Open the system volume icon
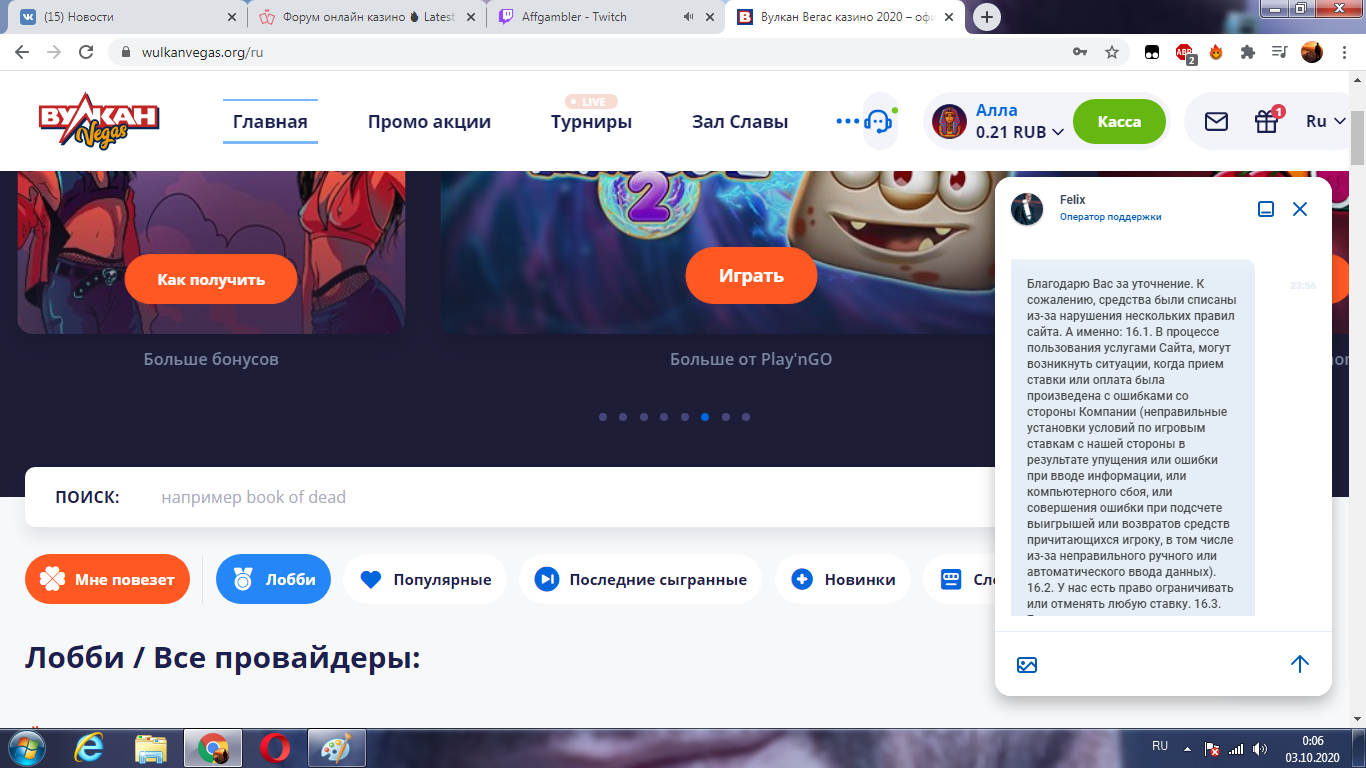1366x768 pixels. (x=1260, y=748)
